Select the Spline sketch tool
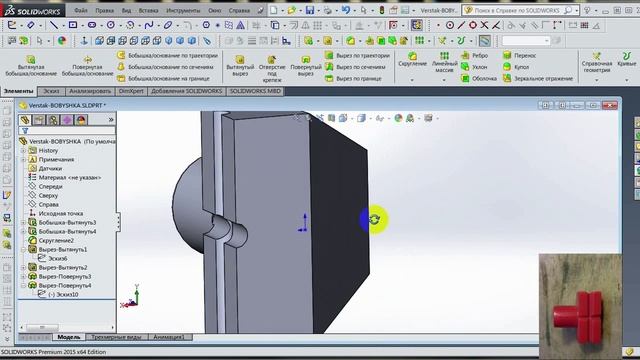640x360 pixels. point(149,25)
